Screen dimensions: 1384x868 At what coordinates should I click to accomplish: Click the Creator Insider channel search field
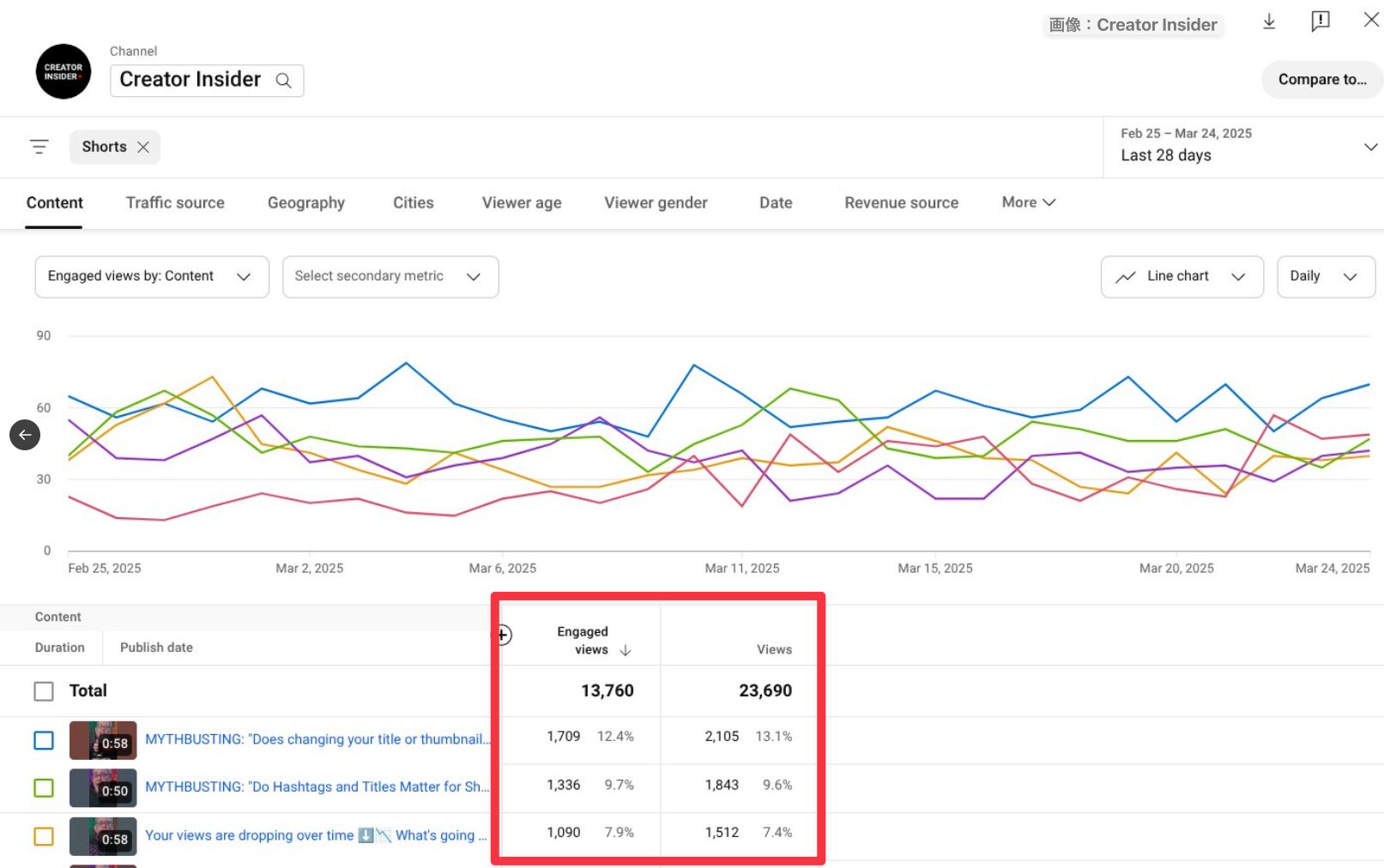point(207,81)
